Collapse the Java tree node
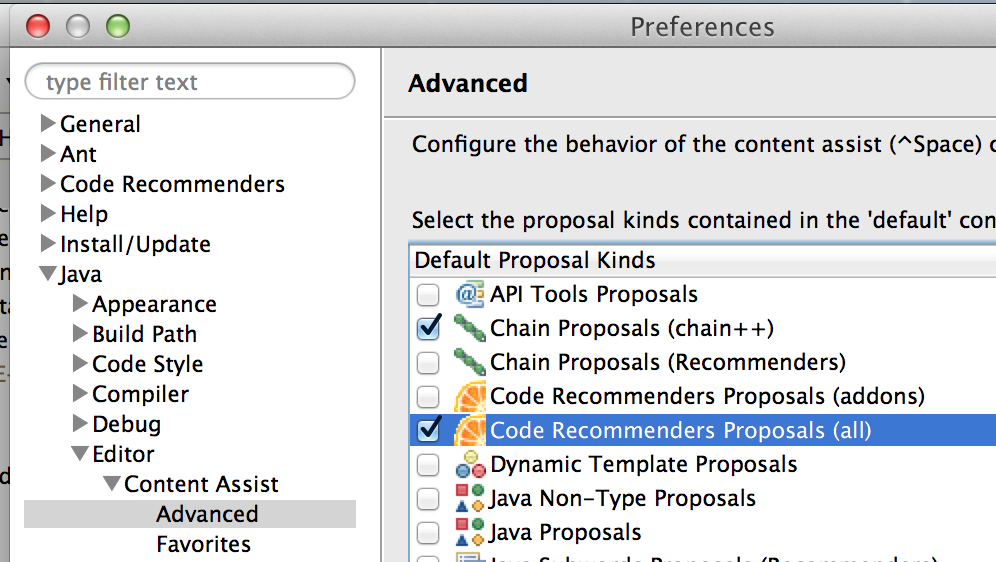Viewport: 996px width, 562px height. coord(47,274)
